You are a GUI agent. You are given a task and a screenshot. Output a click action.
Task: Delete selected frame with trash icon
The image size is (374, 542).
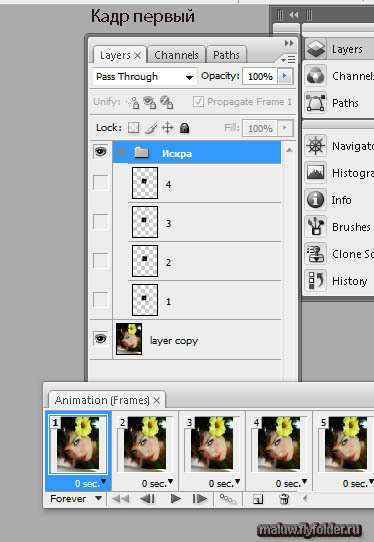284,499
